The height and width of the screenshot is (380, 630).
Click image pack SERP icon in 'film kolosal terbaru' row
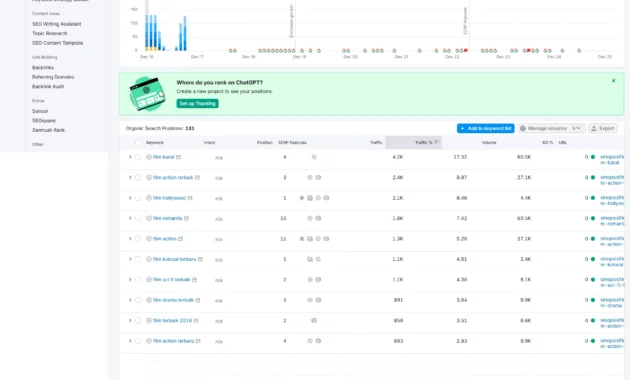tap(310, 259)
